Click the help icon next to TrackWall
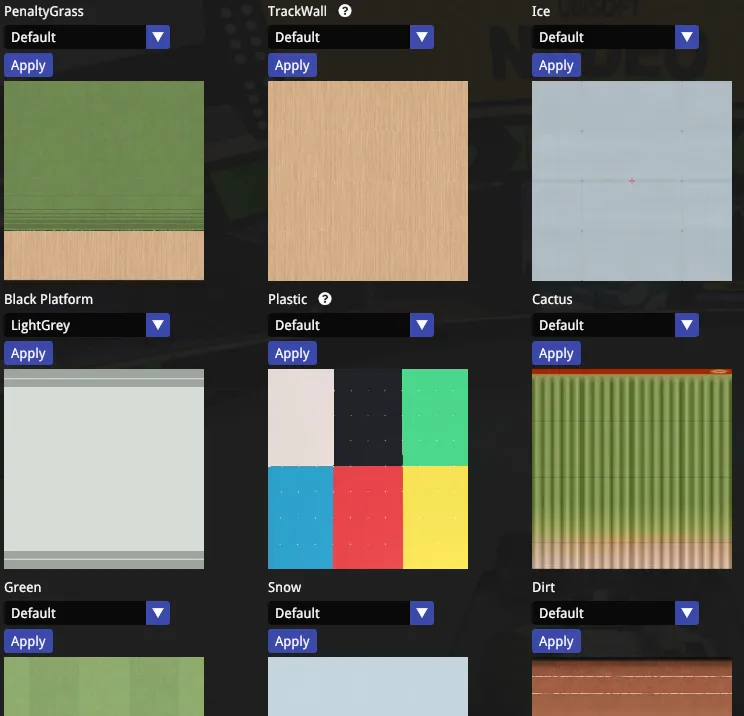This screenshot has height=716, width=744. click(x=346, y=11)
